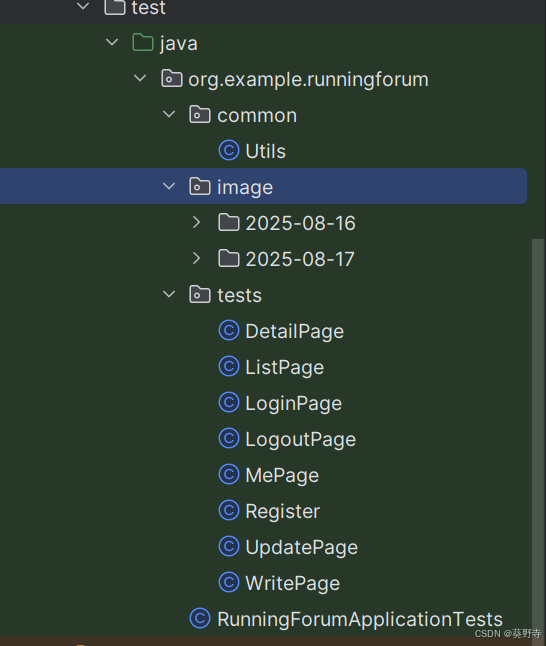Screen dimensions: 546x646
Task: Open the DetailPage class
Action: tap(295, 332)
